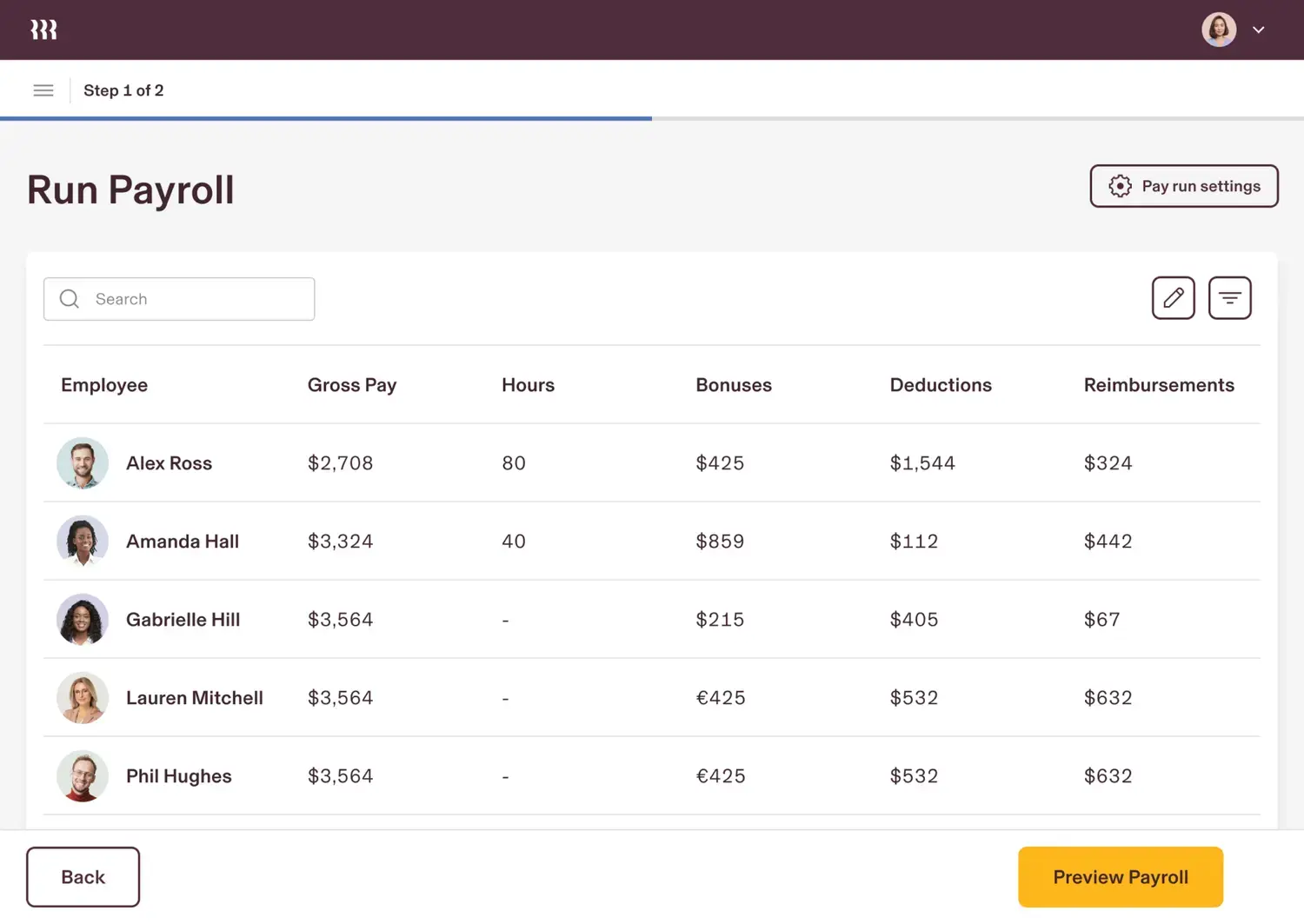
Task: Open the user account dropdown chevron
Action: [x=1258, y=29]
